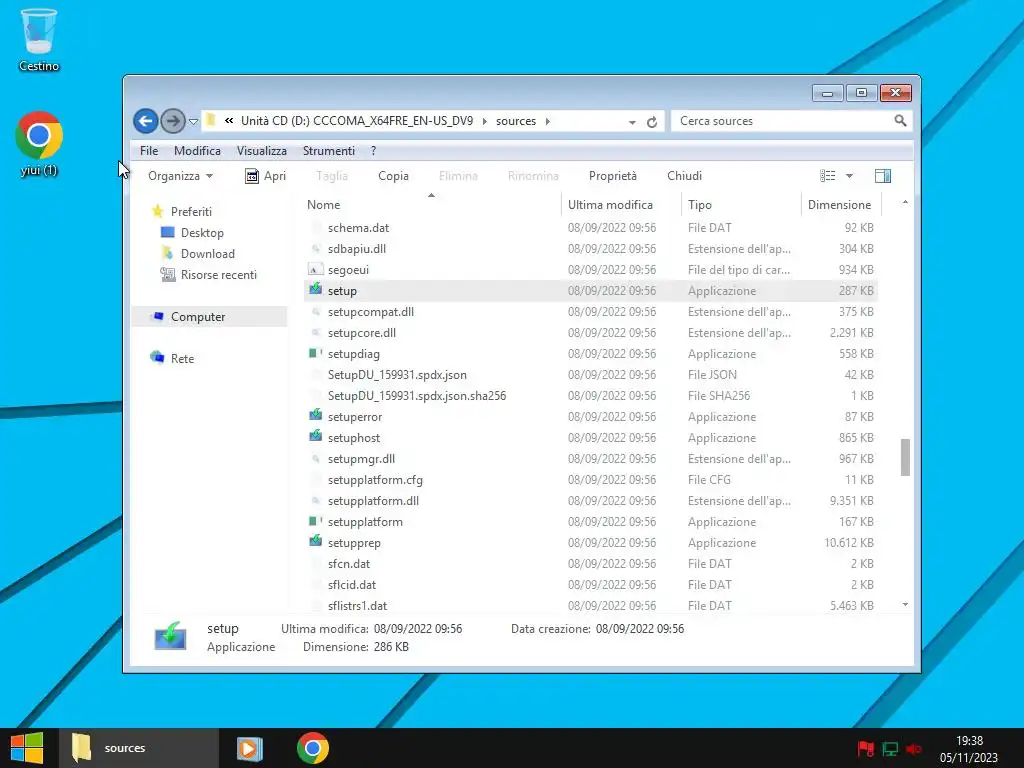Screen dimensions: 1024x768
Task: Open the Visualizza menu
Action: point(262,151)
